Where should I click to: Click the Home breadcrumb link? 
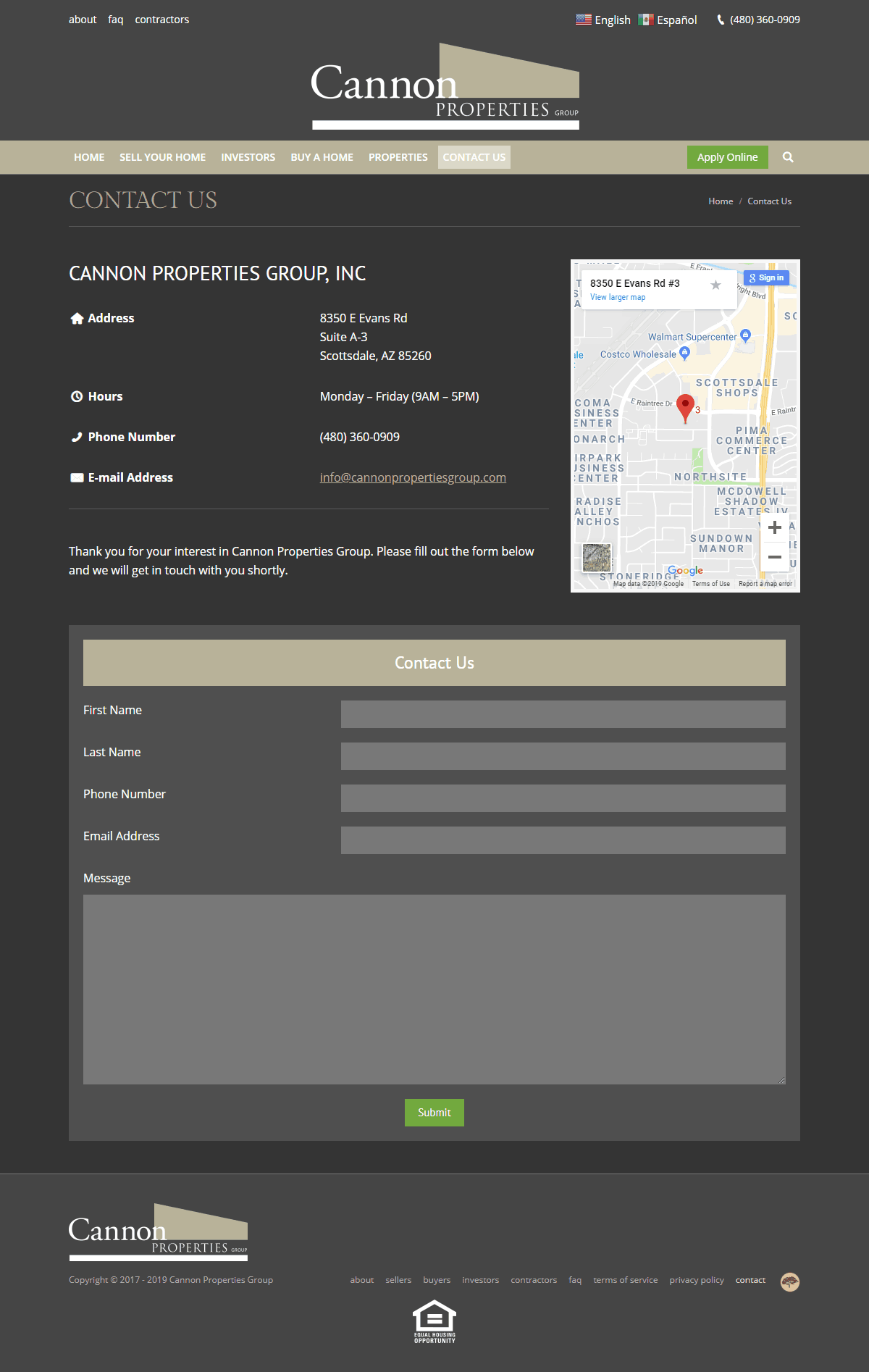coord(721,201)
